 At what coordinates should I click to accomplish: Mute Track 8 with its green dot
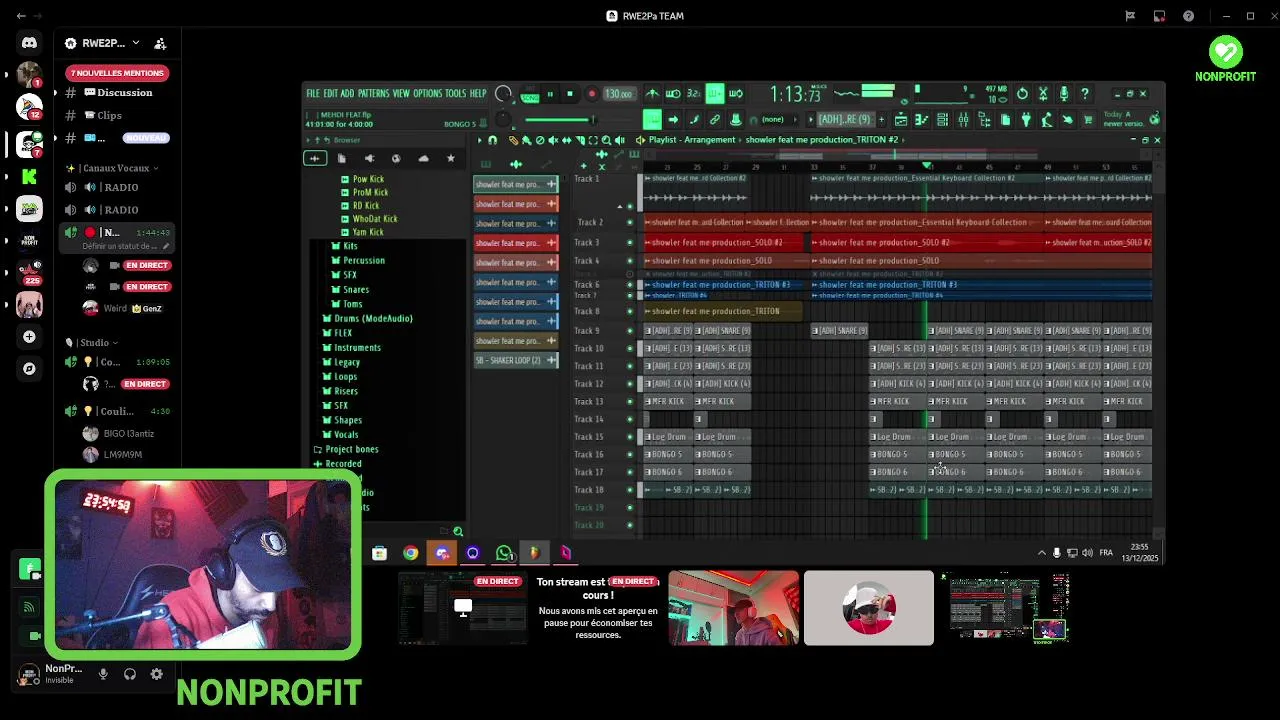[x=630, y=312]
